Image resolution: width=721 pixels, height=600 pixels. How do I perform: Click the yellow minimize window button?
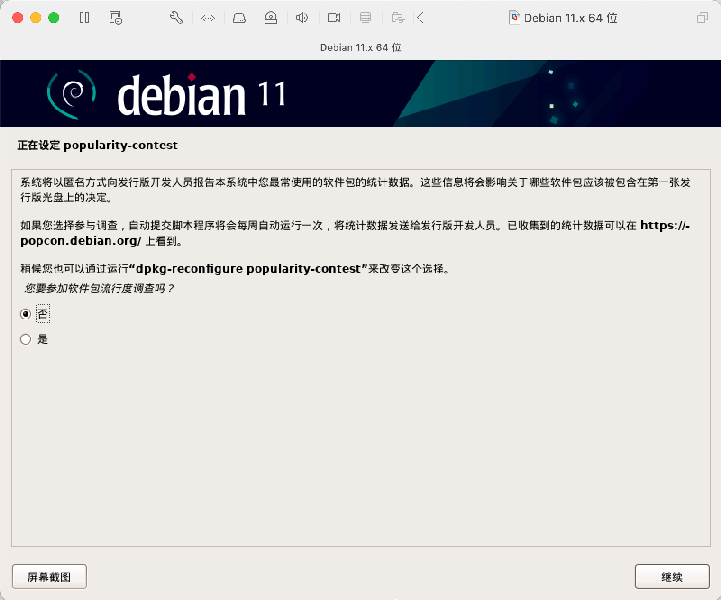pyautogui.click(x=35, y=18)
